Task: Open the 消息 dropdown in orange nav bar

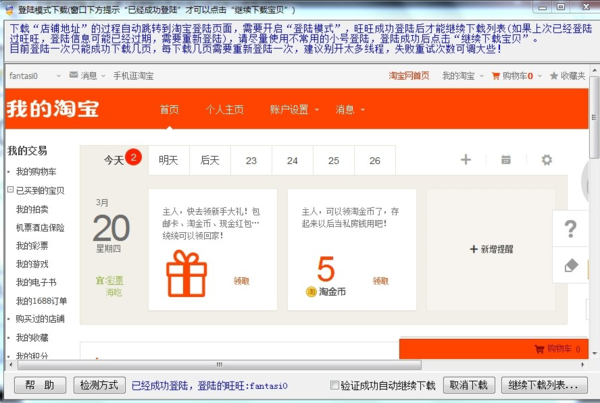Action: (350, 109)
